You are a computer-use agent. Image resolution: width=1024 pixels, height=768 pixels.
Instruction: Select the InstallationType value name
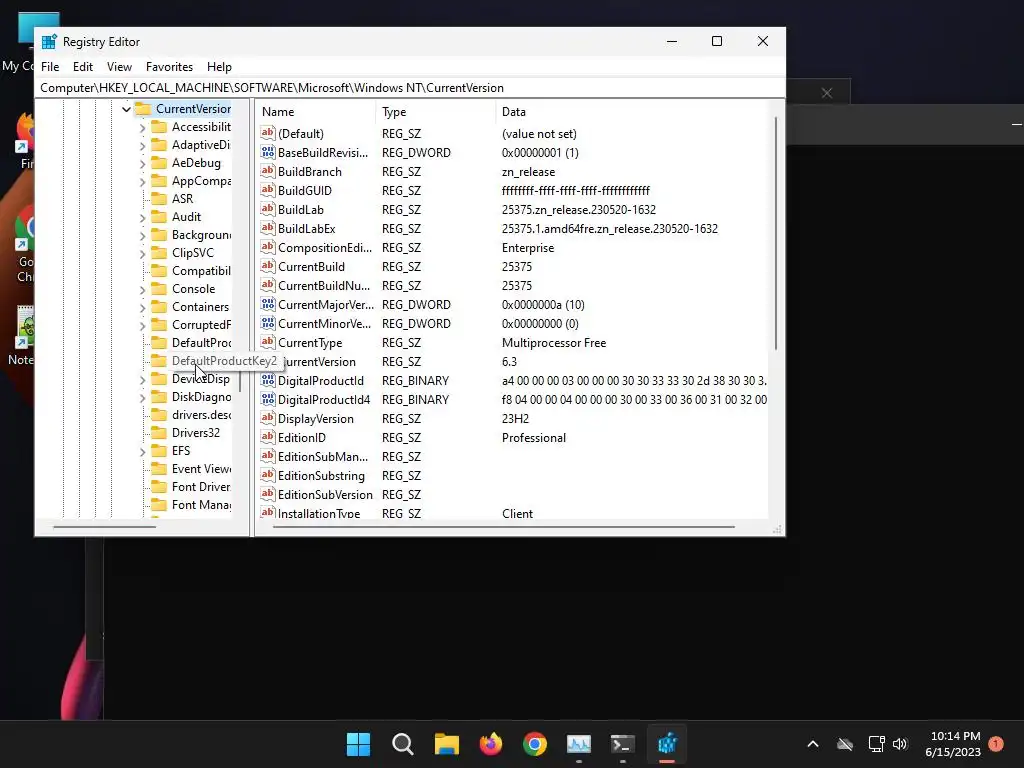319,513
